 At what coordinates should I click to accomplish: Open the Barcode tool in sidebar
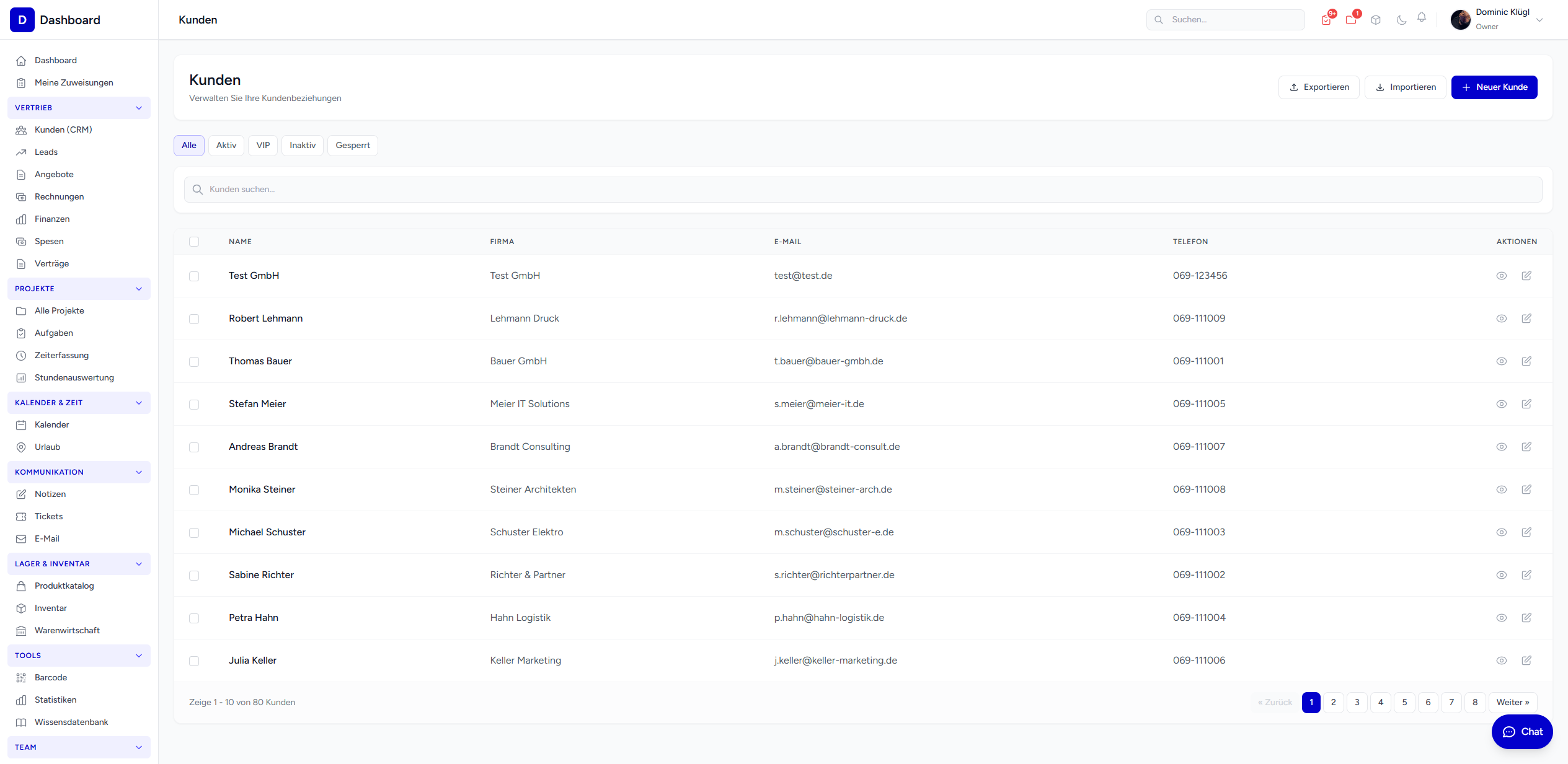(x=50, y=677)
